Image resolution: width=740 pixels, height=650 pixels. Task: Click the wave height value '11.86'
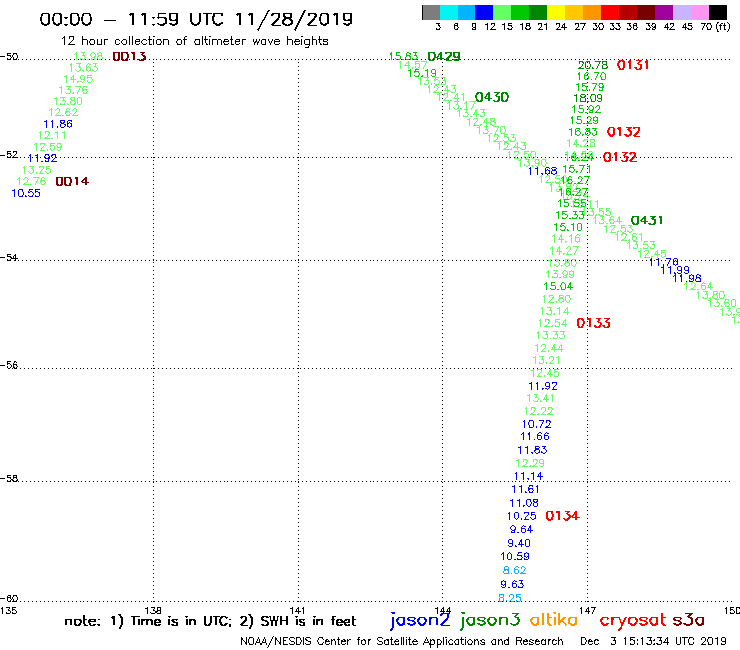(x=58, y=124)
